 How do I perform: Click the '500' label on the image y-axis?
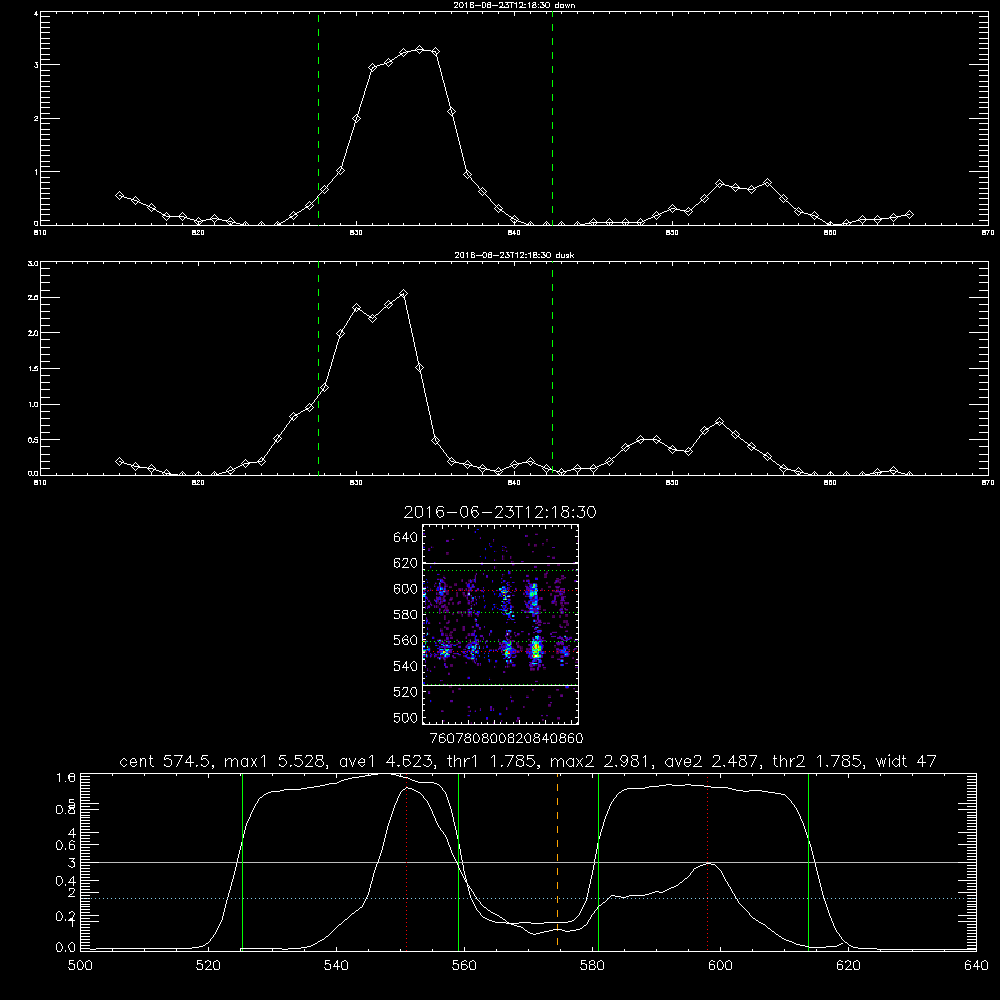tap(406, 718)
